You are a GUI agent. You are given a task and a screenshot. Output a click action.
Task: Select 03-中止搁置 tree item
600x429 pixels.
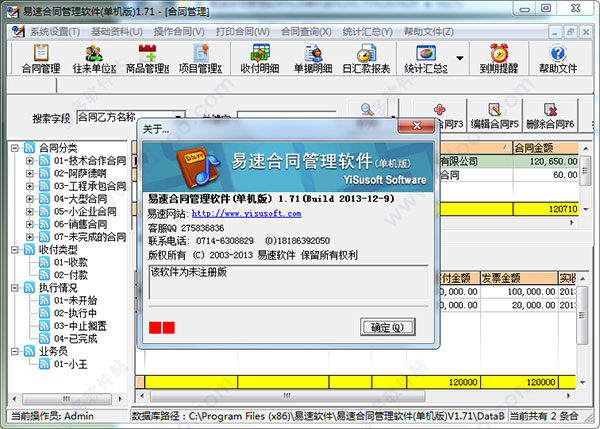coord(80,326)
